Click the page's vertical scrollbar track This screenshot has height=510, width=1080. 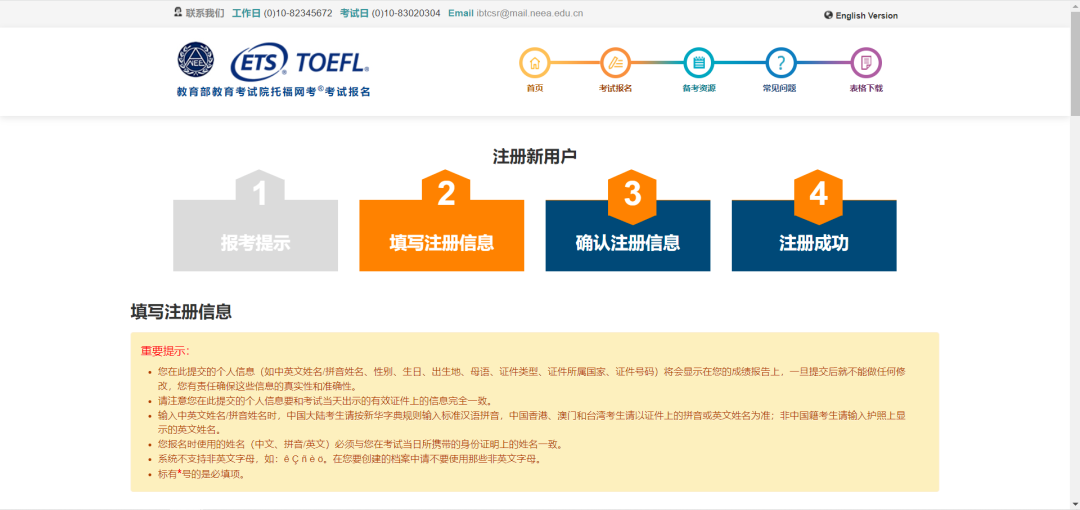click(x=1074, y=300)
